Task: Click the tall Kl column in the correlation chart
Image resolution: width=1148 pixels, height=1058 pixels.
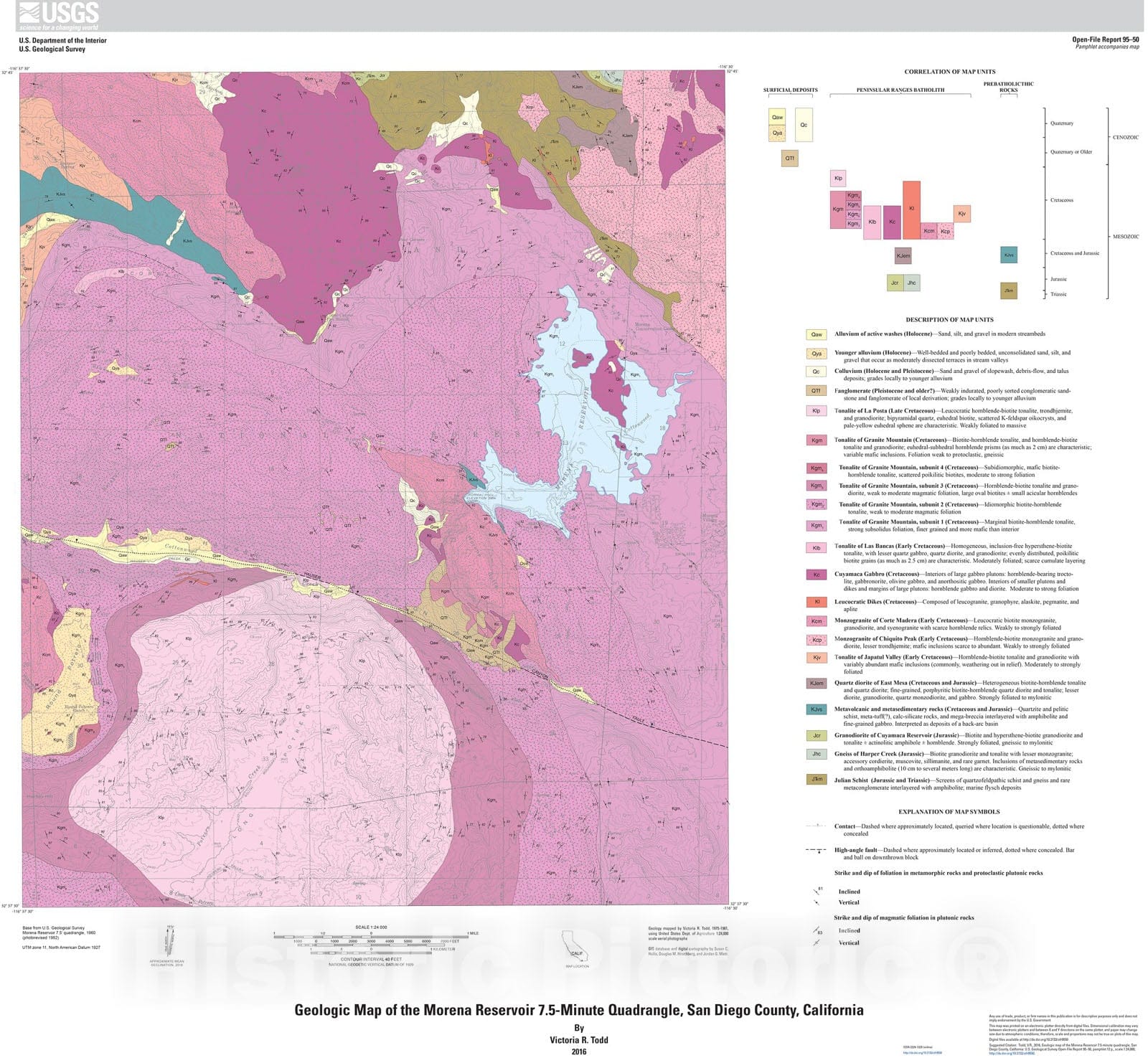Action: point(911,209)
